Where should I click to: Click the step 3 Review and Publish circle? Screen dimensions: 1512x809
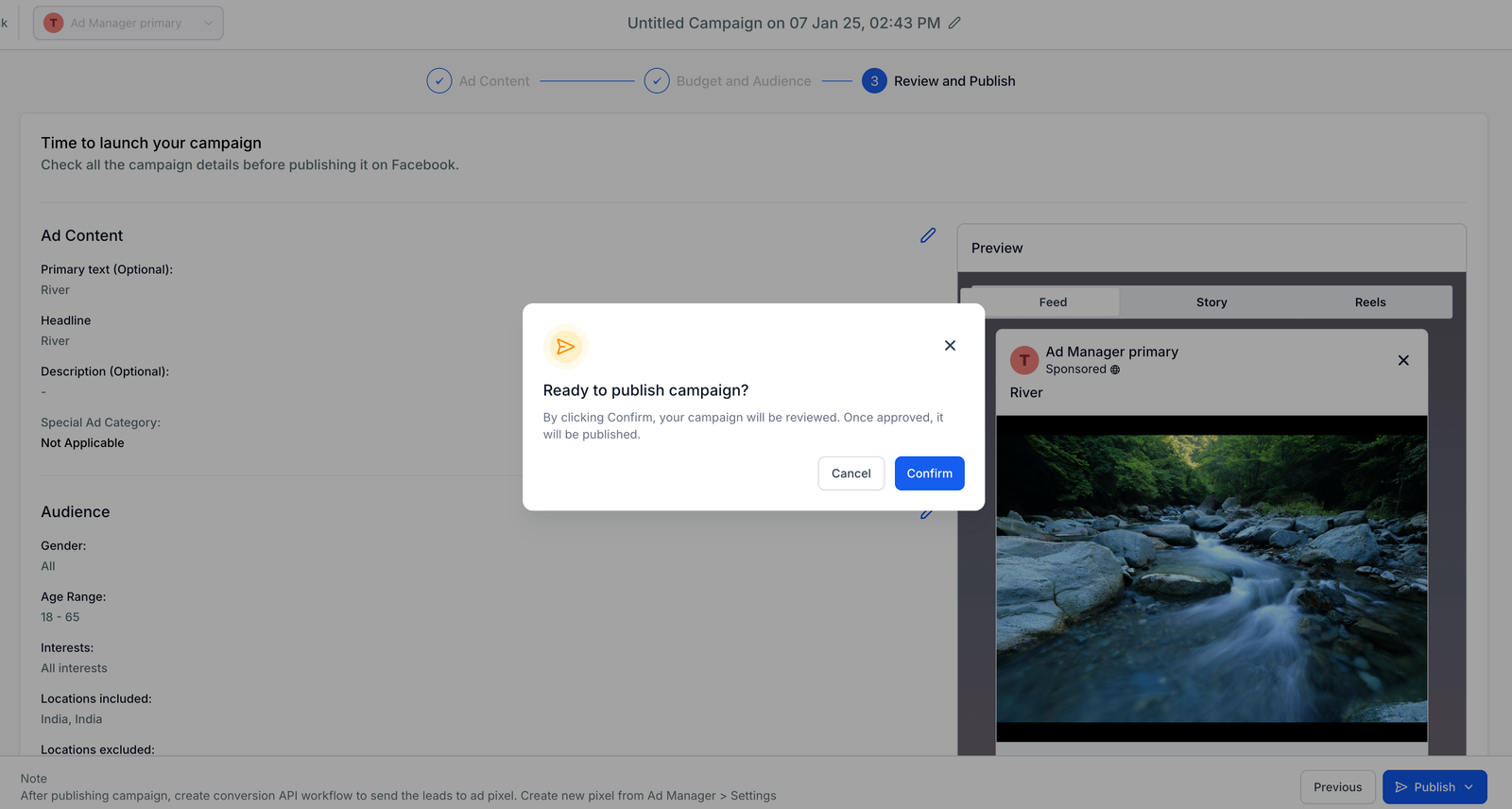pos(874,81)
